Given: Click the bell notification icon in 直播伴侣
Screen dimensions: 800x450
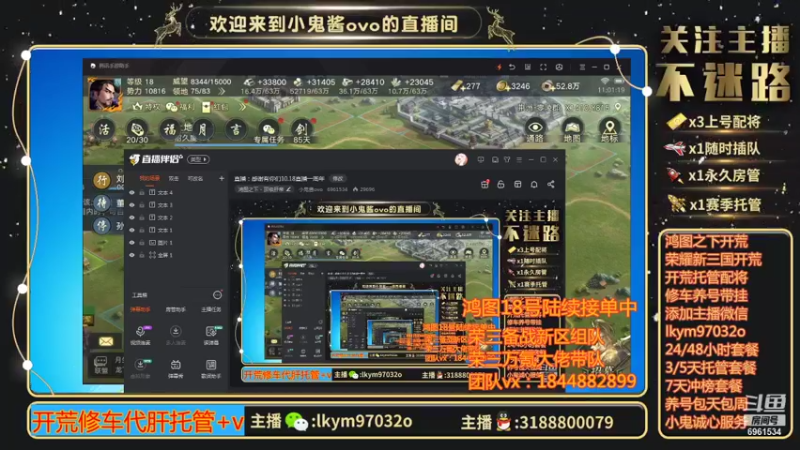Looking at the screenshot, I should point(534,184).
